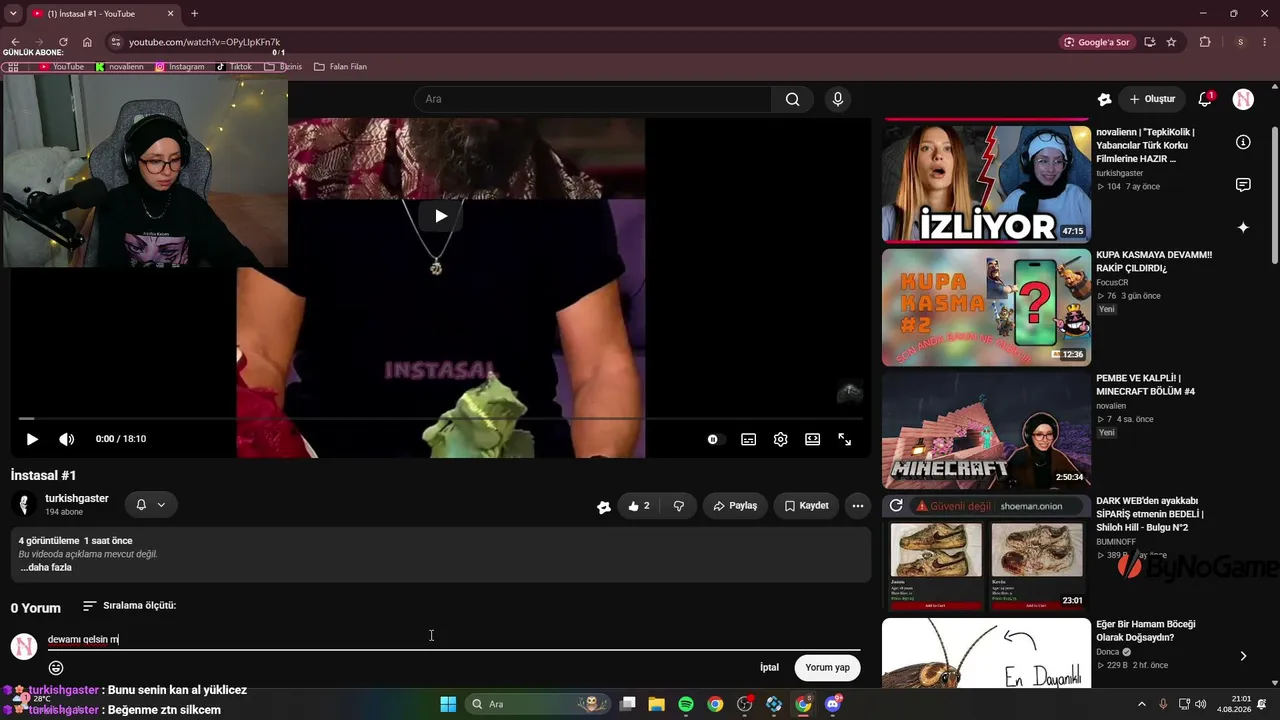This screenshot has width=1280, height=720.
Task: Open the YouTube bookmark
Action: 61,67
